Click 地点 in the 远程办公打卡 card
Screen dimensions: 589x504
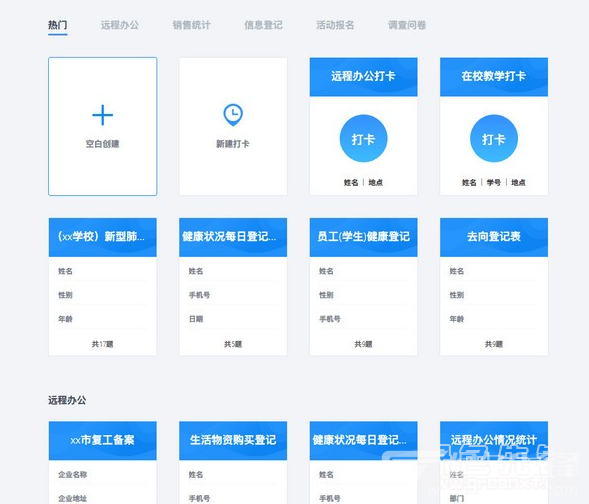click(x=376, y=183)
